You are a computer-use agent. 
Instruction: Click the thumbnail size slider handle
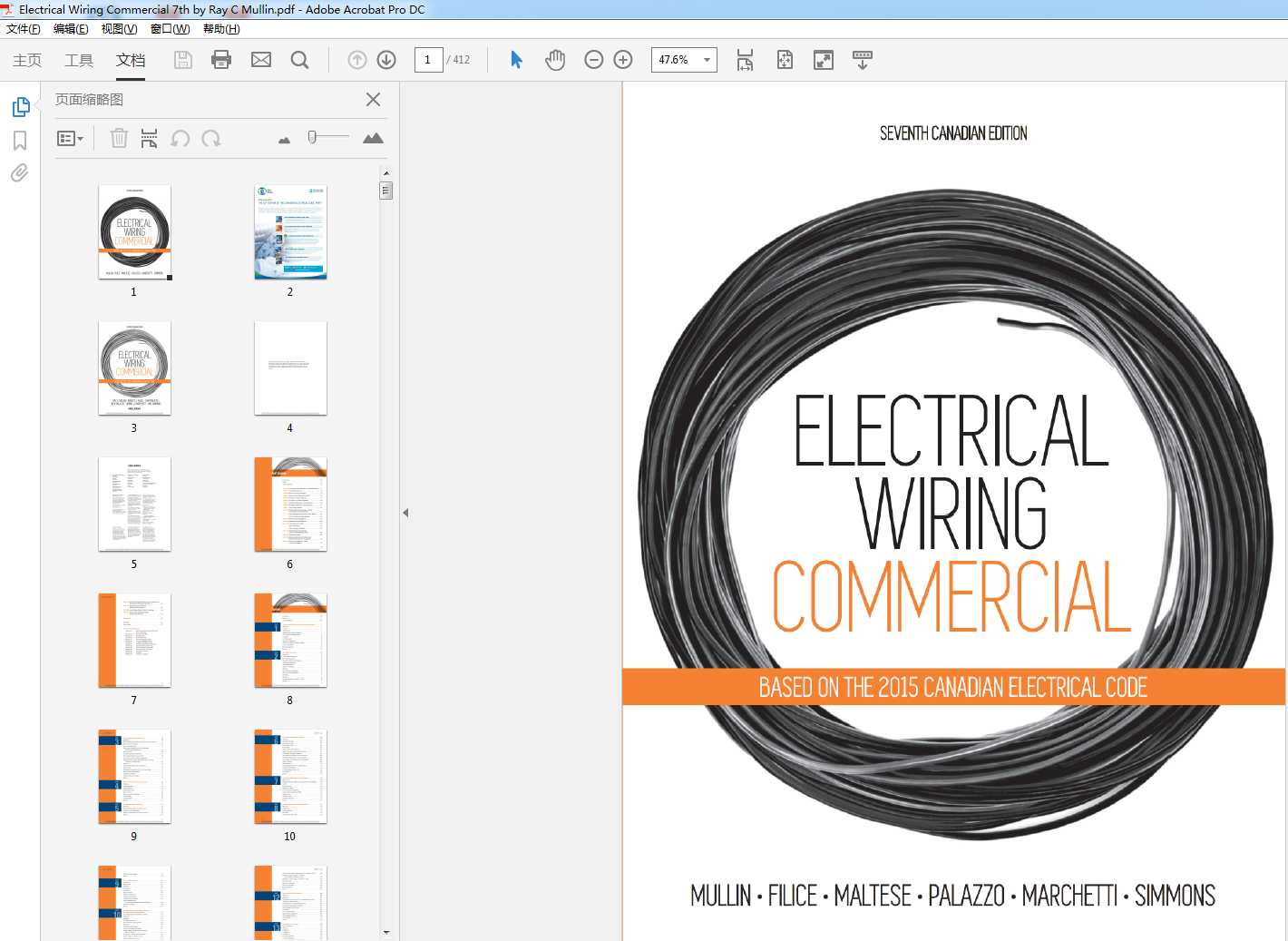tap(312, 137)
